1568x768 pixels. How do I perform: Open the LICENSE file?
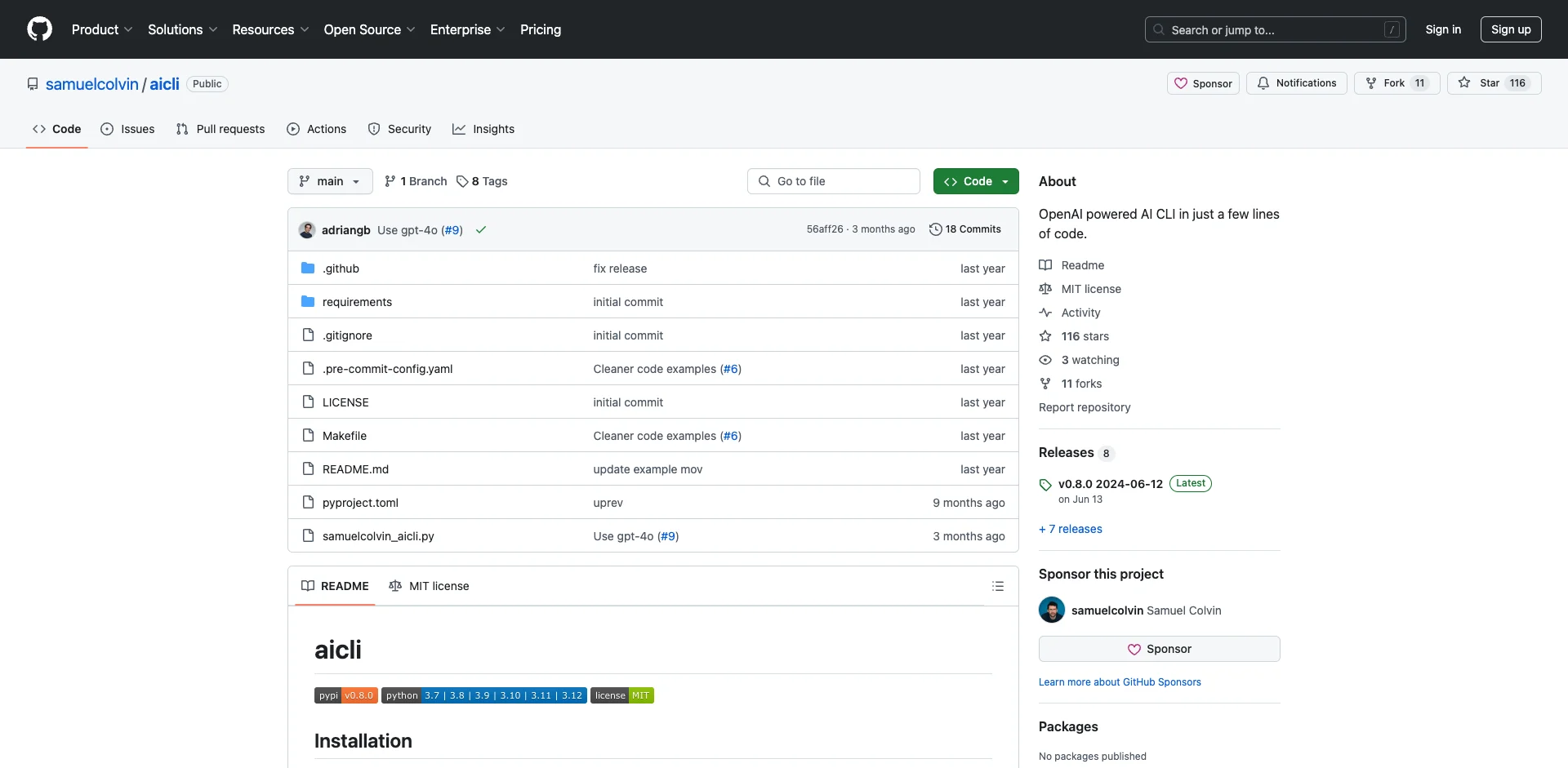345,402
